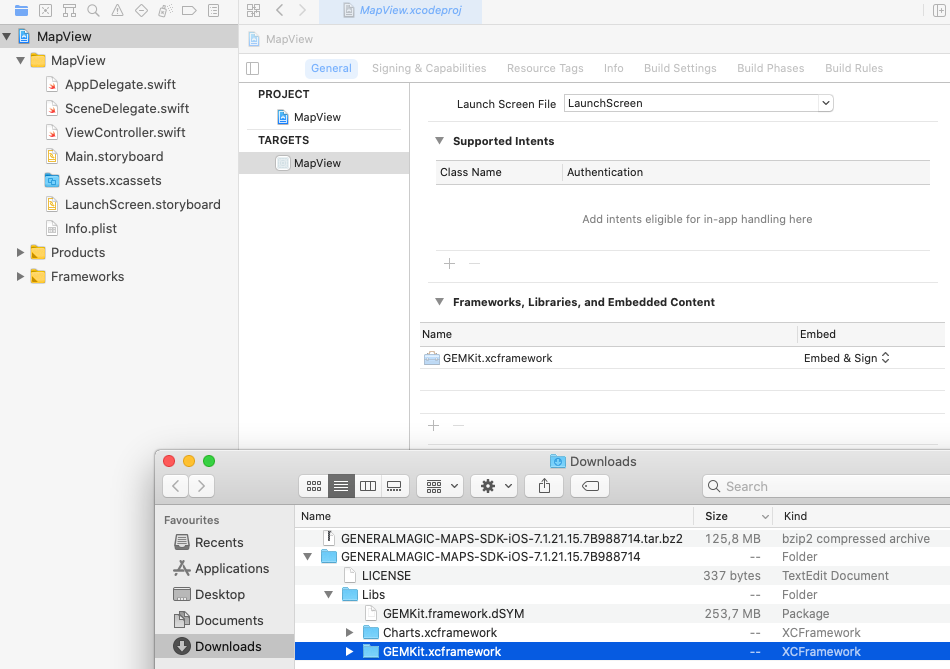The image size is (950, 669).
Task: Change the Embed & Sign popup for GEMKit
Action: coord(846,358)
